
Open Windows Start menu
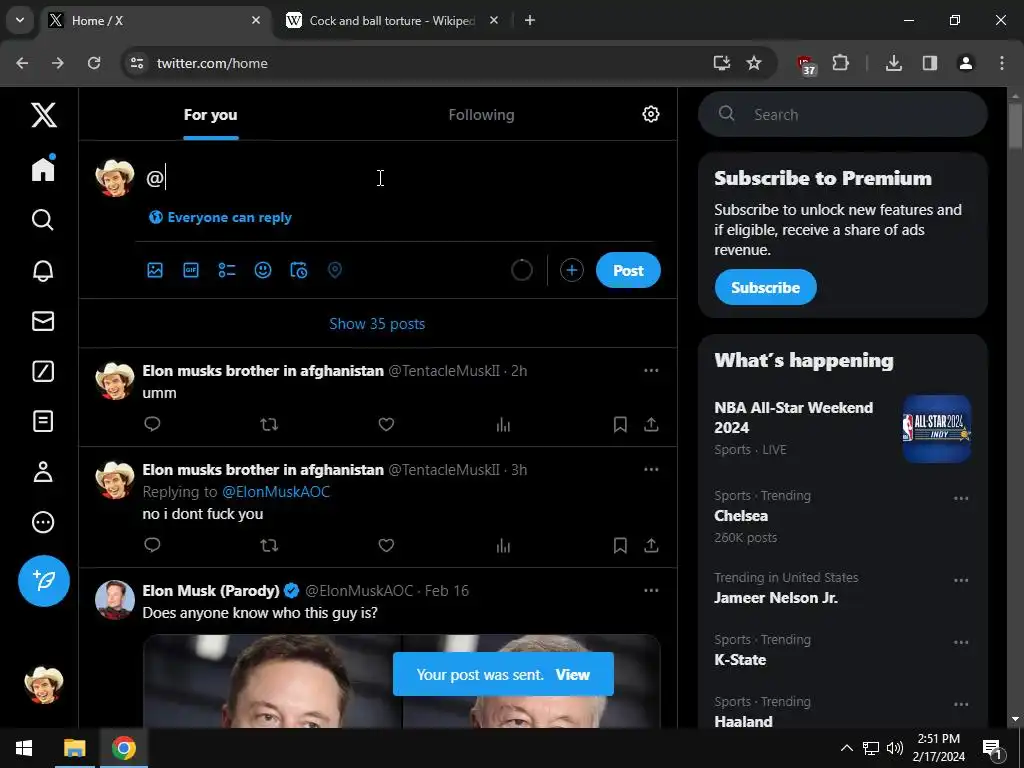24,748
